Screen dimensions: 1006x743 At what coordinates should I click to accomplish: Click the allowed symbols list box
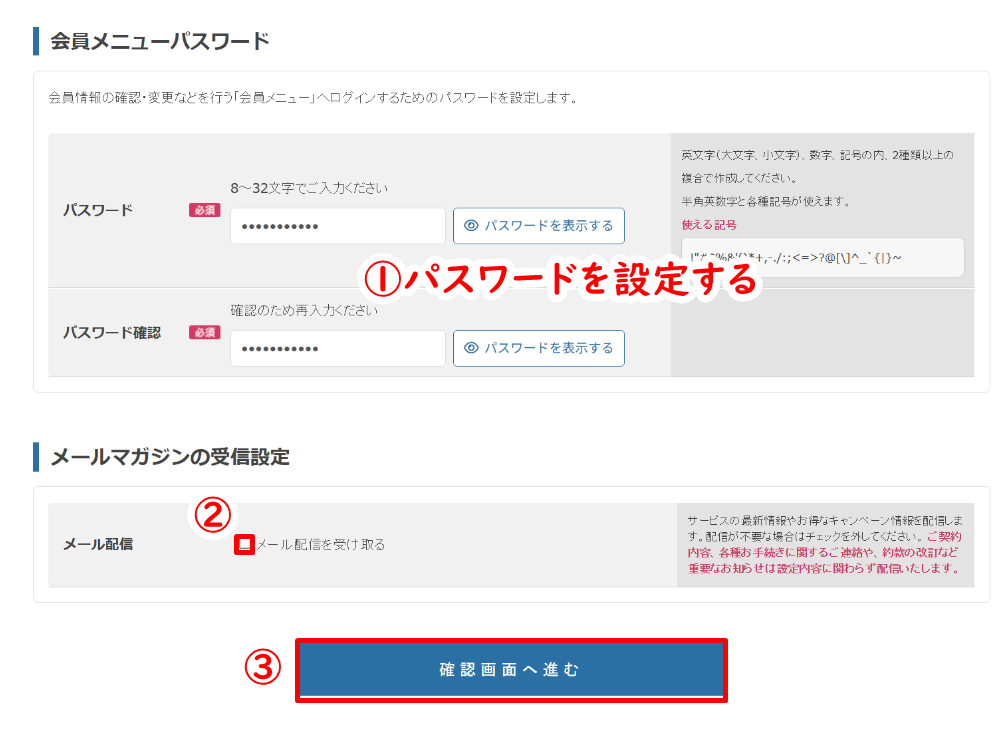[821, 257]
